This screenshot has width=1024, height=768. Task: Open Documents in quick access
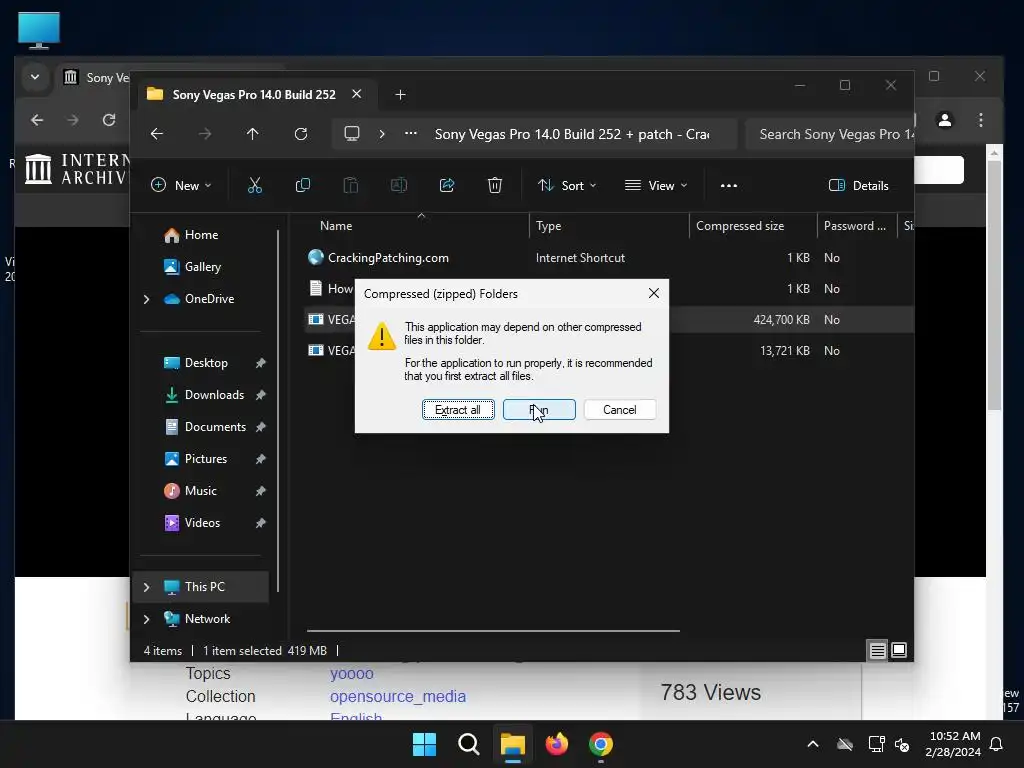[215, 426]
